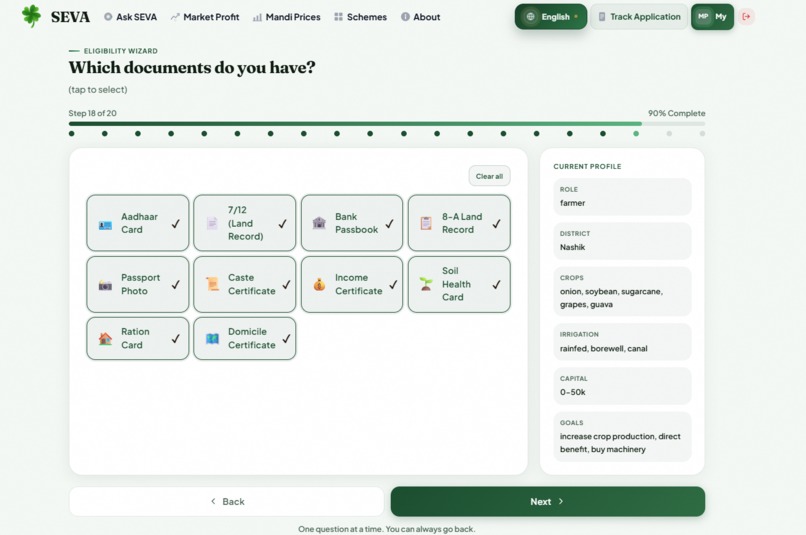
Task: Open the About page
Action: point(420,17)
